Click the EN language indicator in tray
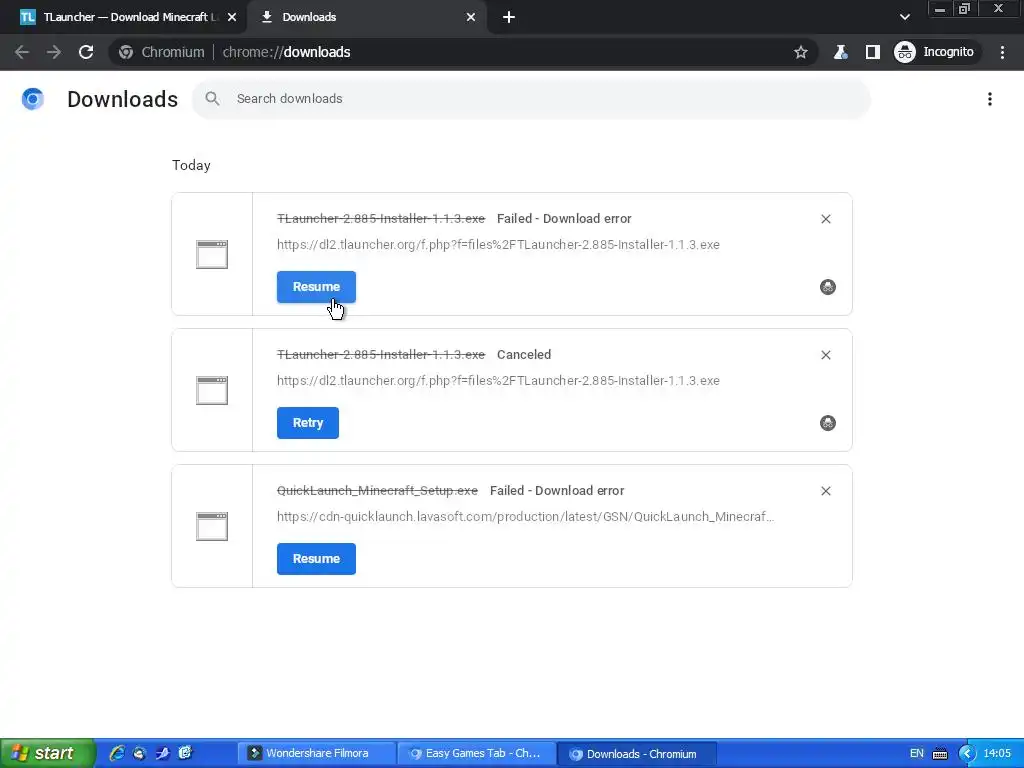 click(916, 753)
